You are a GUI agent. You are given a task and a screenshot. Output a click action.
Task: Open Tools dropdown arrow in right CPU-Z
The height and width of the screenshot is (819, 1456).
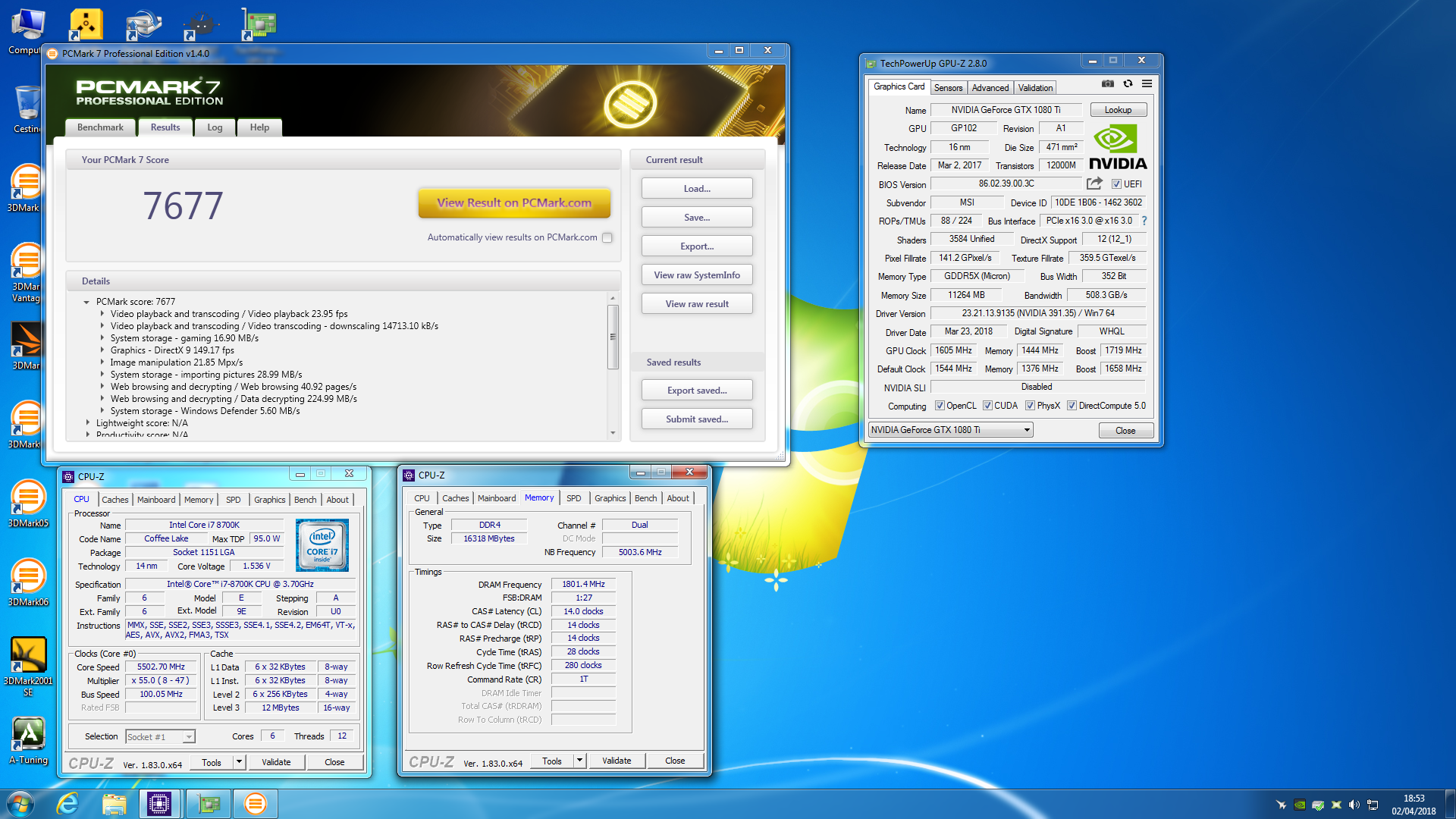pos(579,761)
